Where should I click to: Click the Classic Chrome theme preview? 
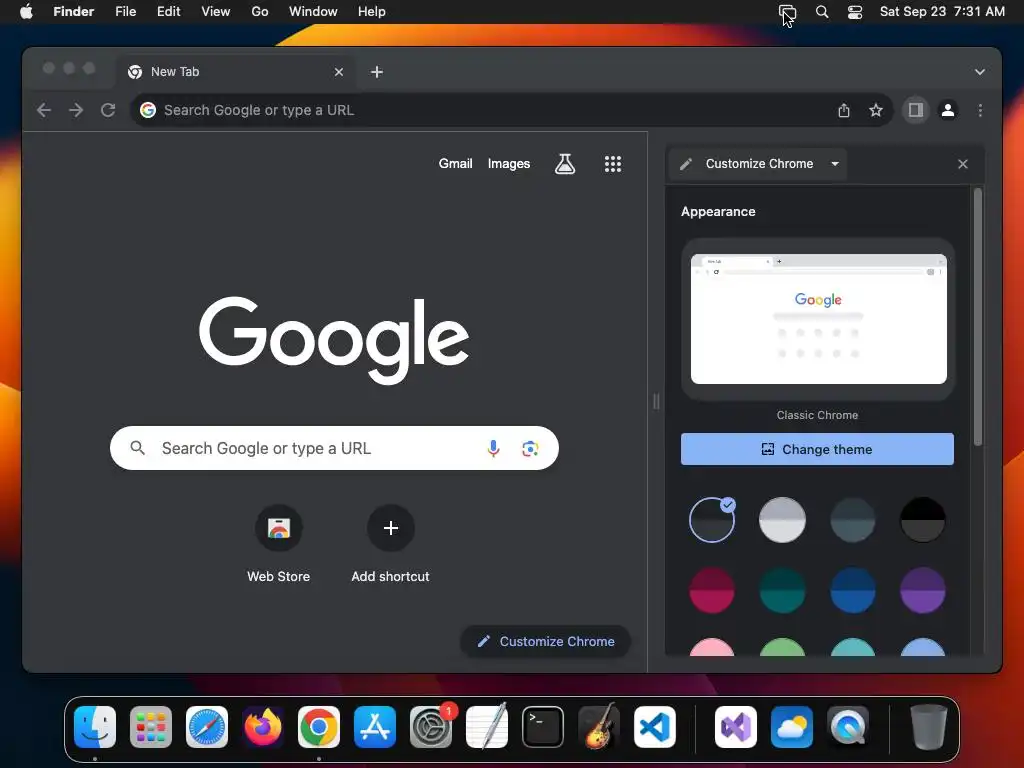[x=818, y=319]
